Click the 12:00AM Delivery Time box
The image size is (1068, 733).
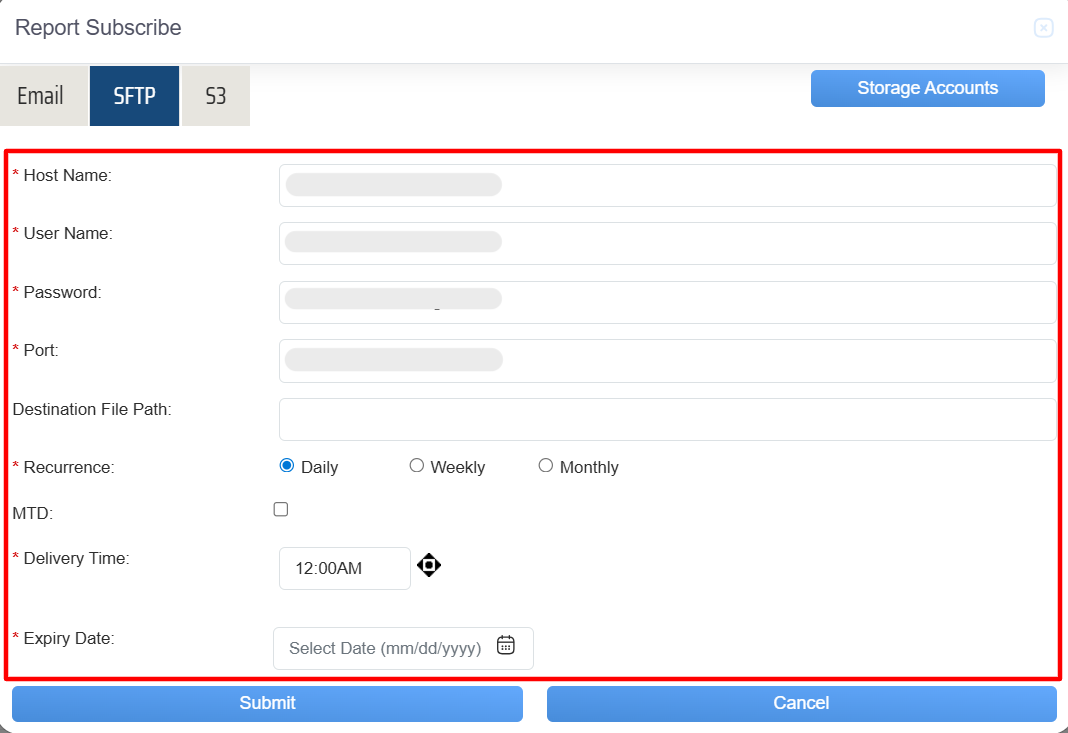(x=344, y=568)
